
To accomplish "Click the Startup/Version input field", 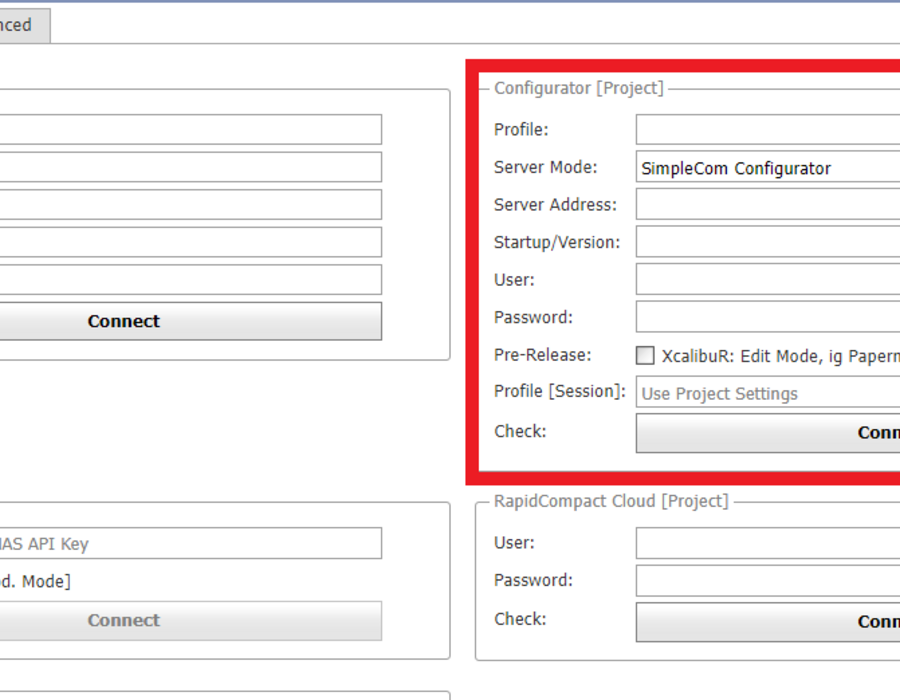I will pyautogui.click(x=768, y=242).
